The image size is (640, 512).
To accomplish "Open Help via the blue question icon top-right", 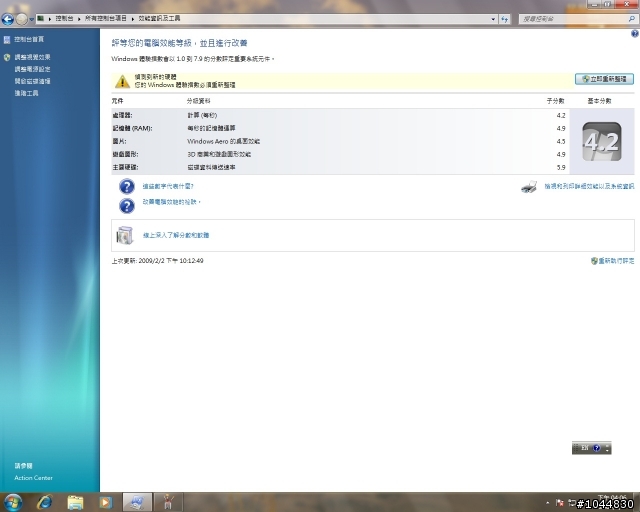I will (635, 34).
